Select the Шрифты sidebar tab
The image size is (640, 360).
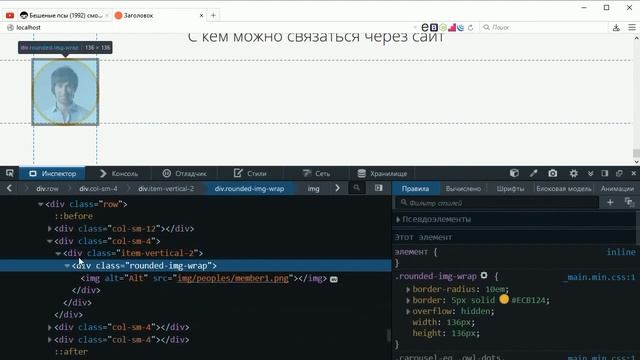510,189
